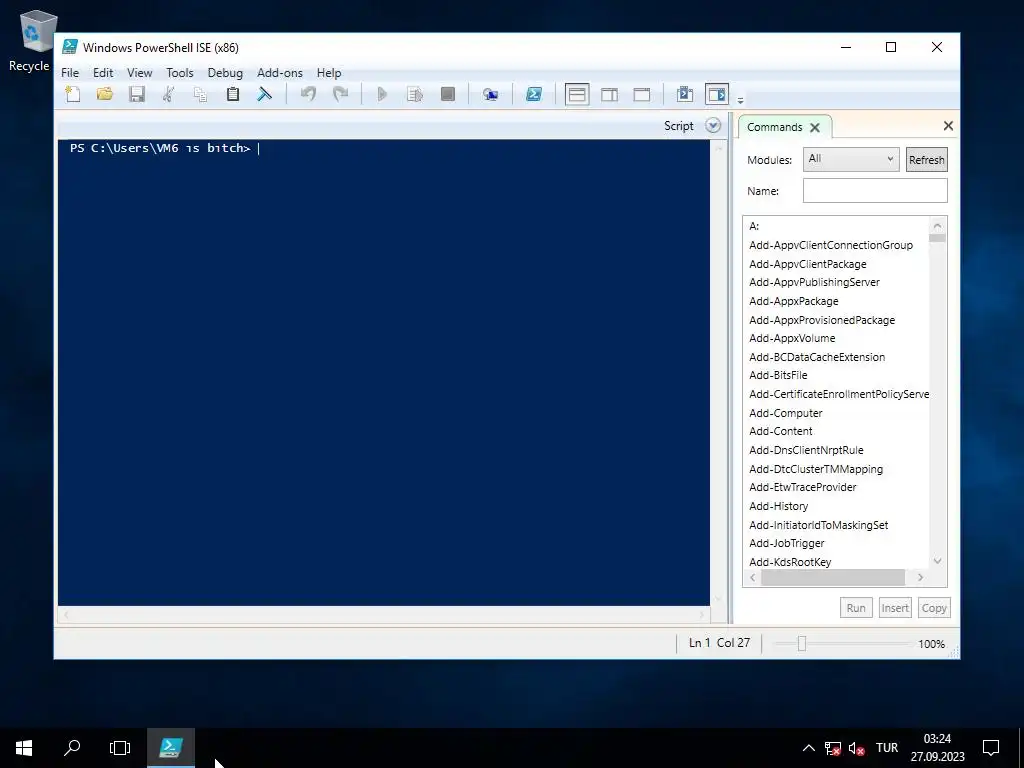Viewport: 1024px width, 768px height.
Task: Show Command Window toolbar icon
Action: [x=684, y=94]
